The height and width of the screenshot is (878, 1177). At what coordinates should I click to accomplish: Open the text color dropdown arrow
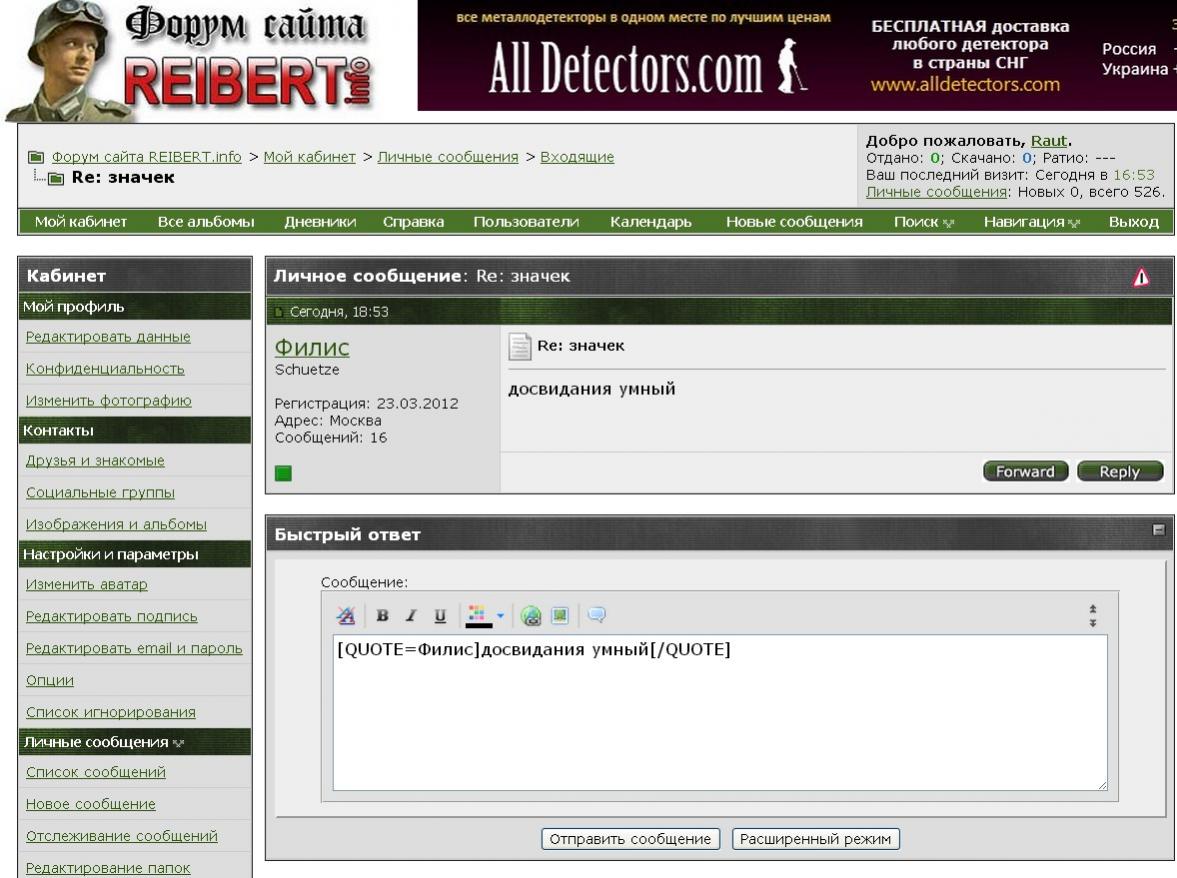pyautogui.click(x=501, y=616)
